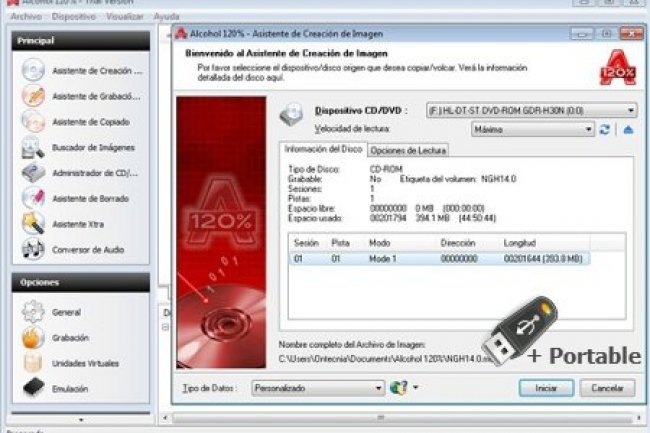Open the Archivo menu
The image size is (650, 433).
pos(26,17)
